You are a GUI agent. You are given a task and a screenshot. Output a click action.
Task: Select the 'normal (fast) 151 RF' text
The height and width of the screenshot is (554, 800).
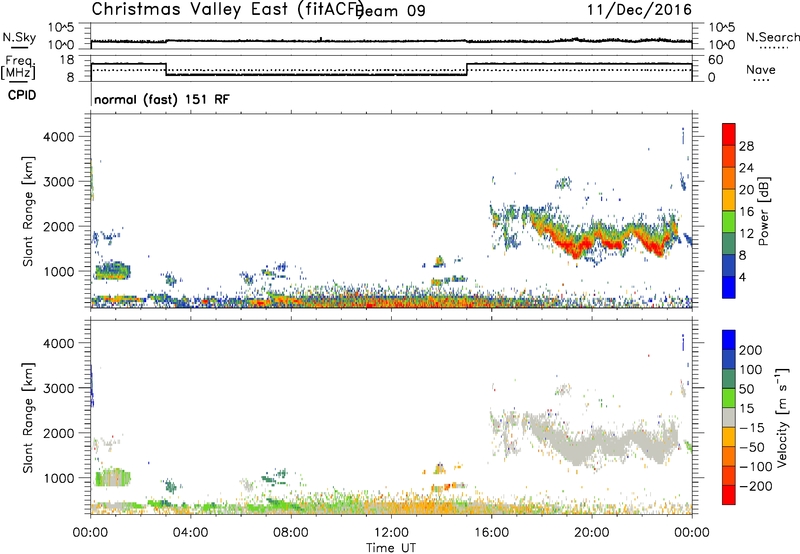(x=162, y=99)
